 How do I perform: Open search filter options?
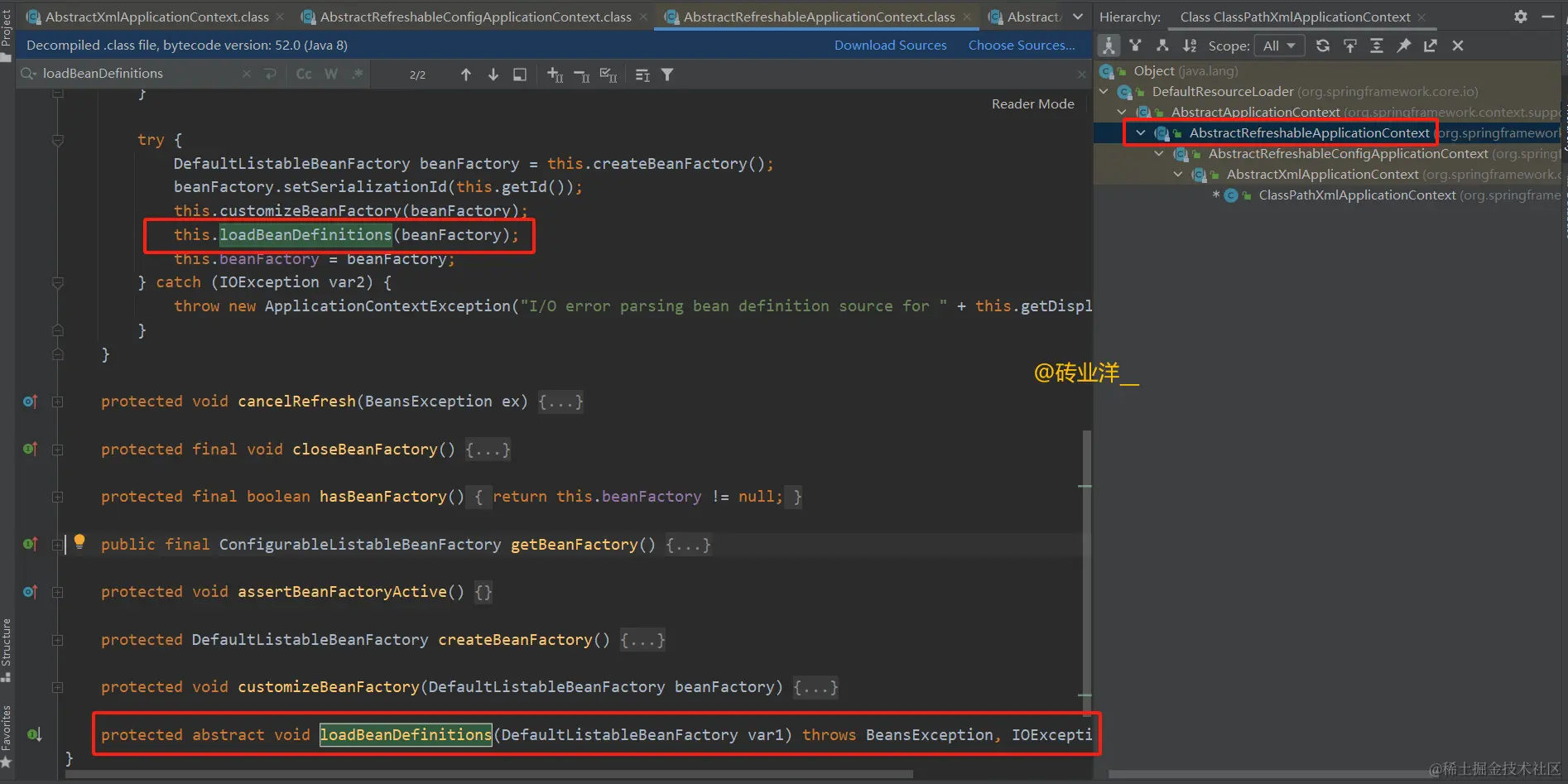[x=667, y=75]
